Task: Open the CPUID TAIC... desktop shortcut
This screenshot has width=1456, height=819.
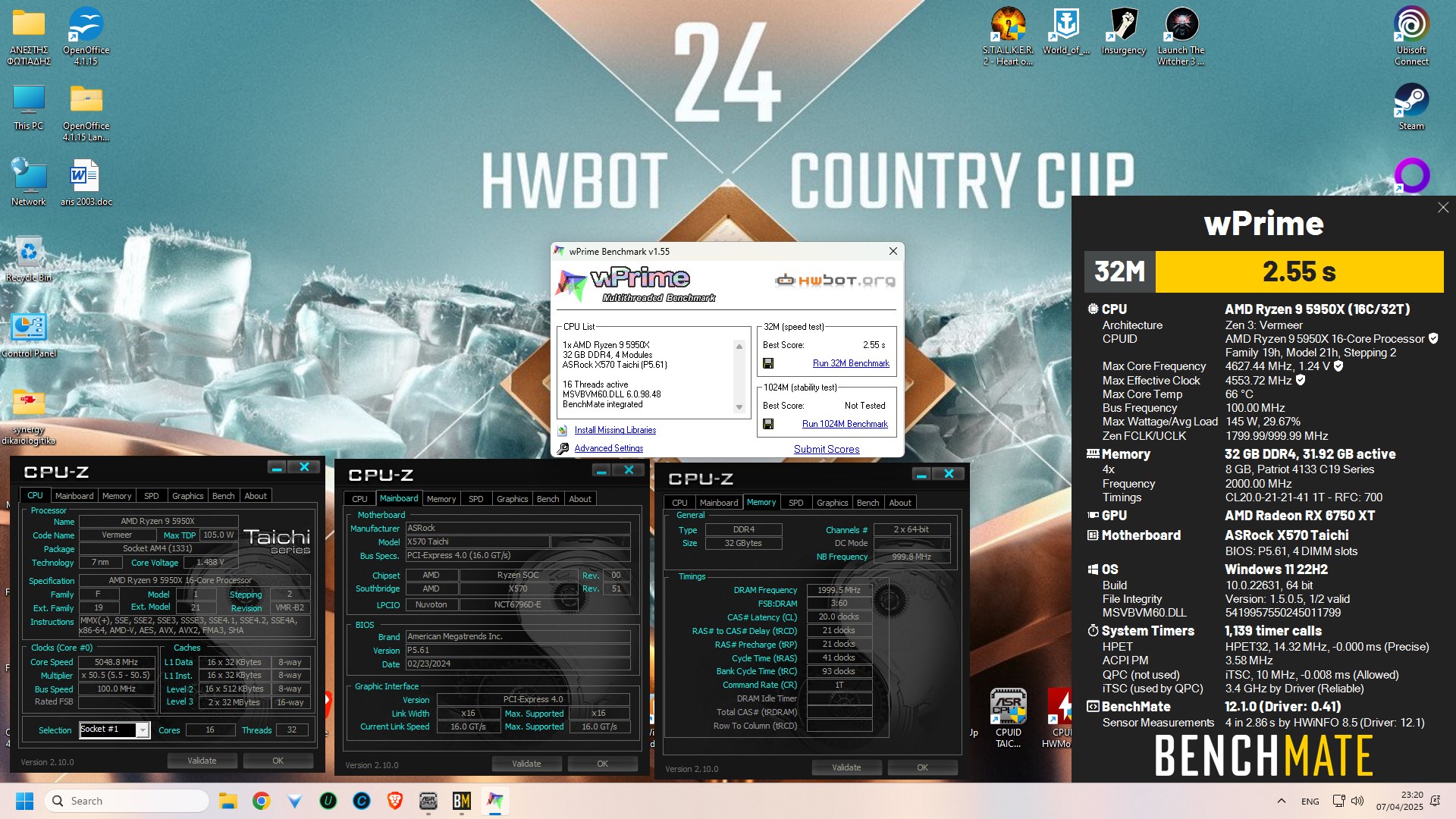Action: (1008, 718)
